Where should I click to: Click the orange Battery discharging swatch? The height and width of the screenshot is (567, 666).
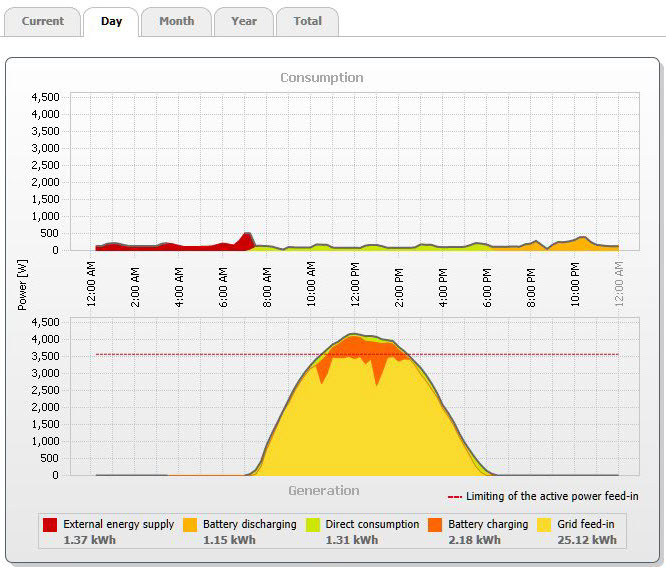pos(190,524)
